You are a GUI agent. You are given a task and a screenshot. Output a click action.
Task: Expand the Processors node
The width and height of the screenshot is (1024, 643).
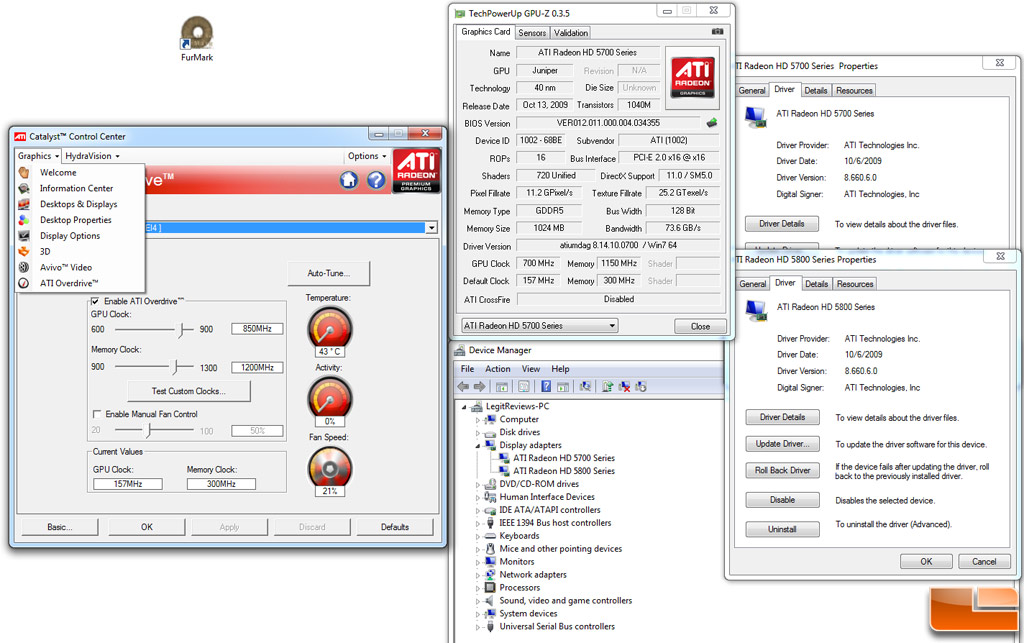pos(478,588)
